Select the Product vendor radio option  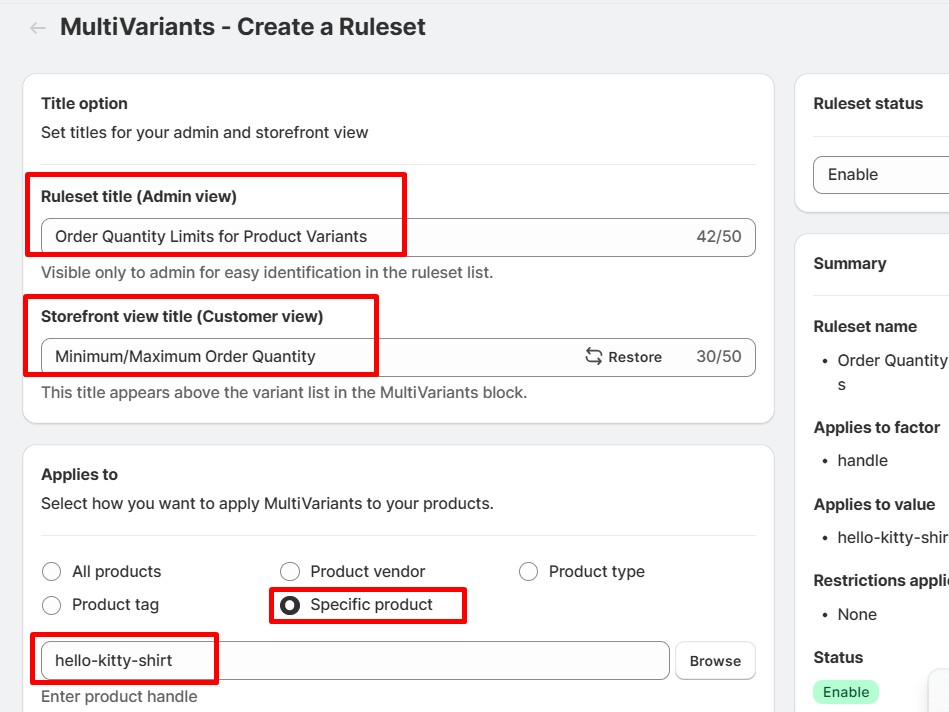[290, 572]
